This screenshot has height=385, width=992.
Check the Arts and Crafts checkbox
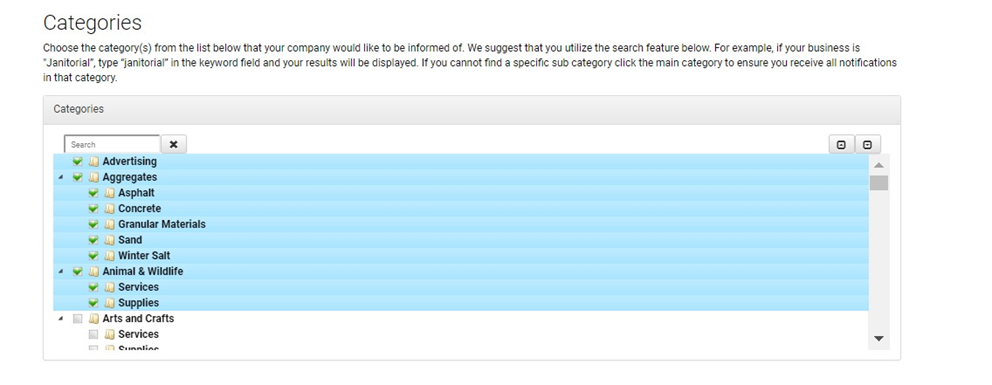tap(78, 319)
